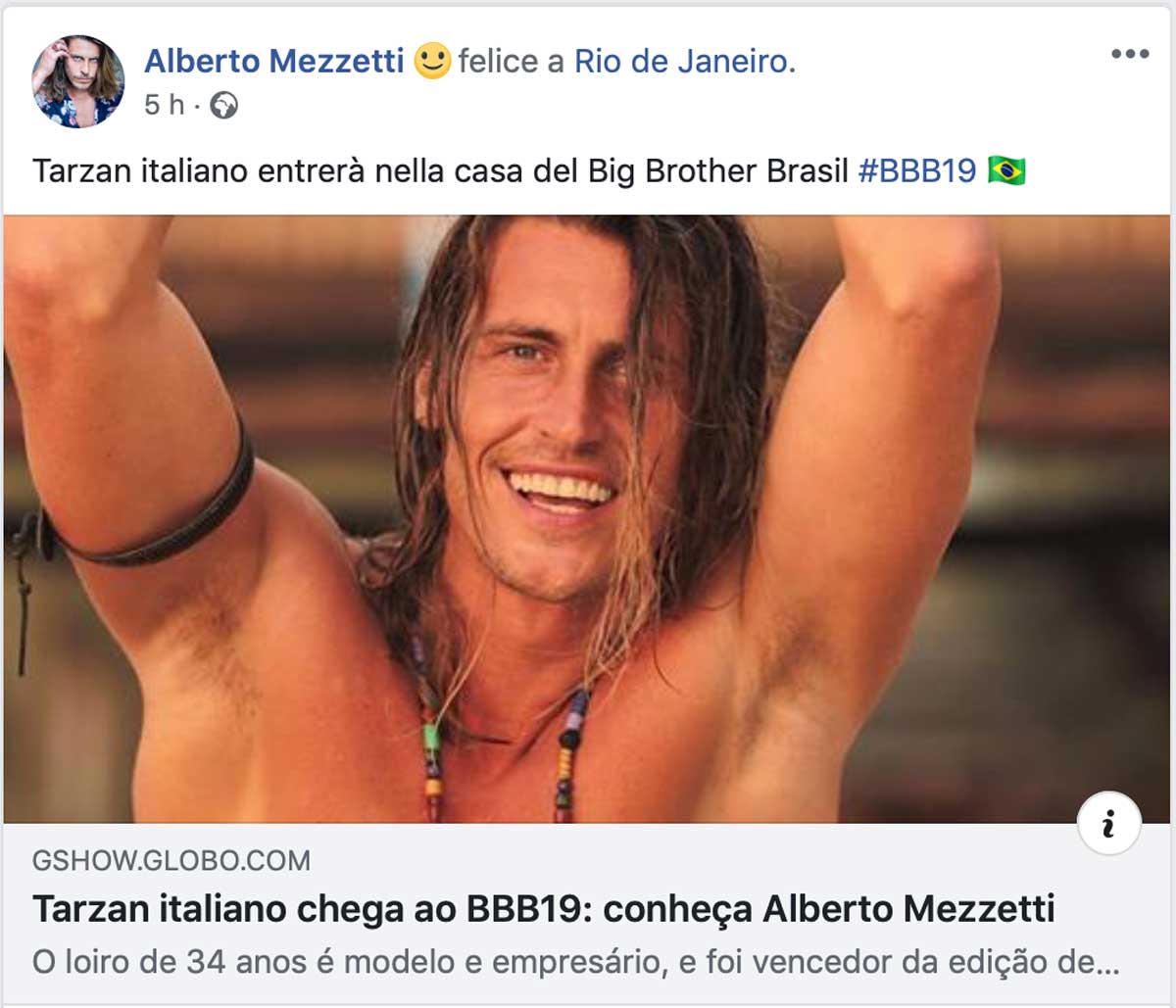Click the info icon on link preview

(1109, 825)
